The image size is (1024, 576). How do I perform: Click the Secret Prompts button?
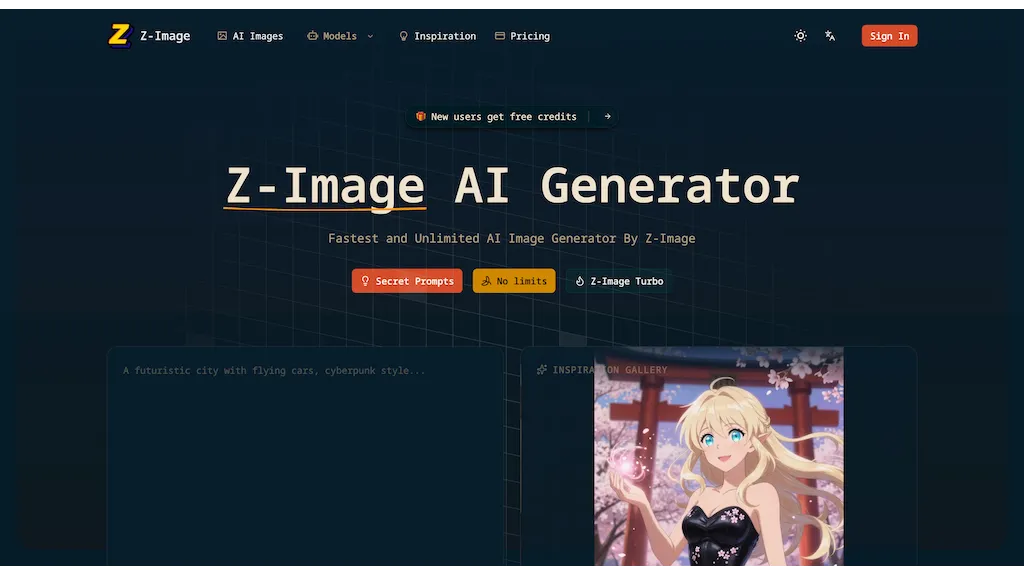(x=407, y=281)
